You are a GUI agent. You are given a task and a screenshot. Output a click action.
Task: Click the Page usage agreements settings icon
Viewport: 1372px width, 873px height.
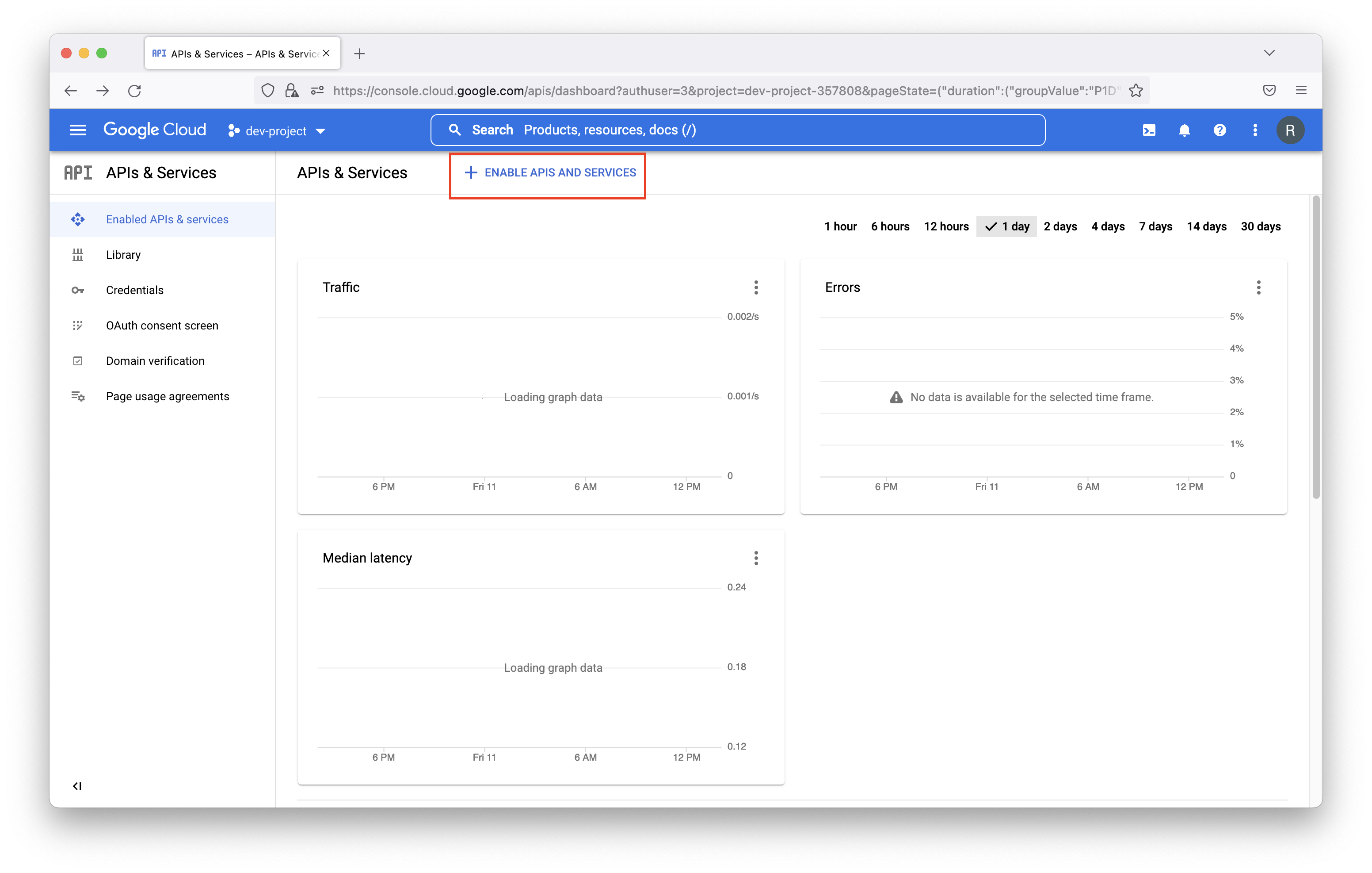tap(78, 396)
